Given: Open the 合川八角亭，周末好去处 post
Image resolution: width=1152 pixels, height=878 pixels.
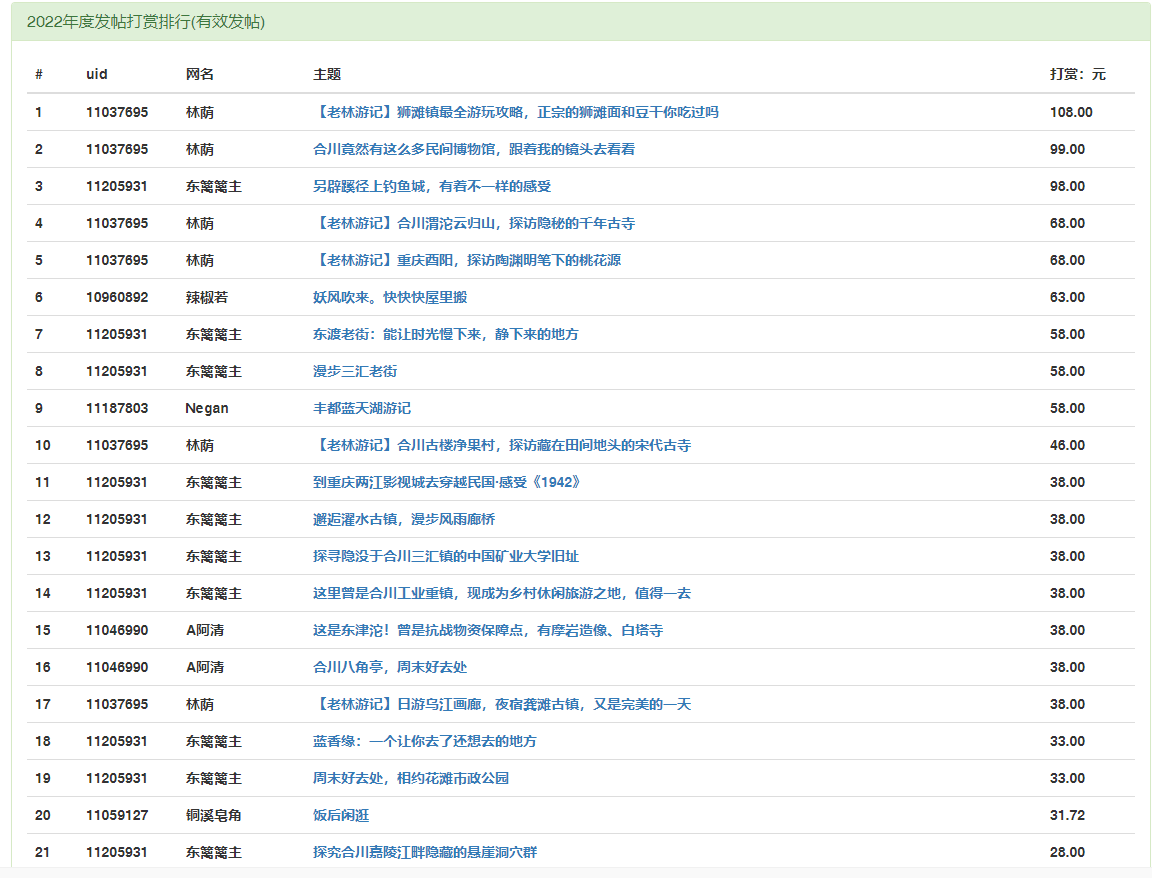Looking at the screenshot, I should 390,667.
